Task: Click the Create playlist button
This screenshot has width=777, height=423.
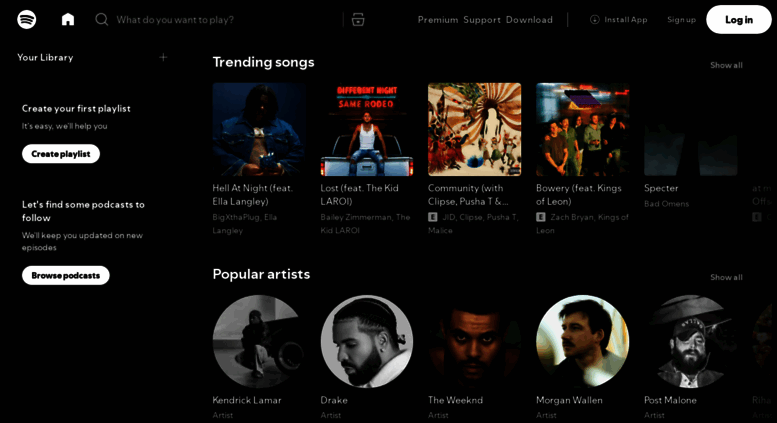Action: coord(61,154)
